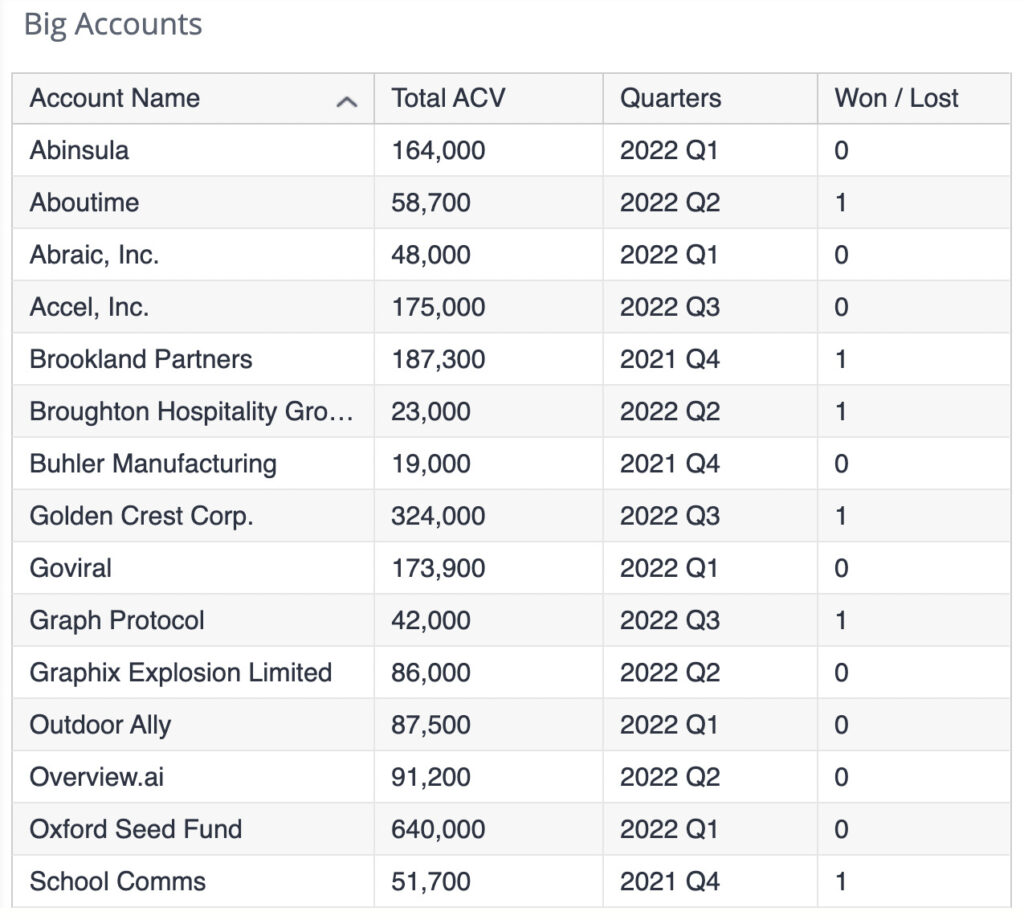Click the 187,300 ACV value

click(x=438, y=359)
